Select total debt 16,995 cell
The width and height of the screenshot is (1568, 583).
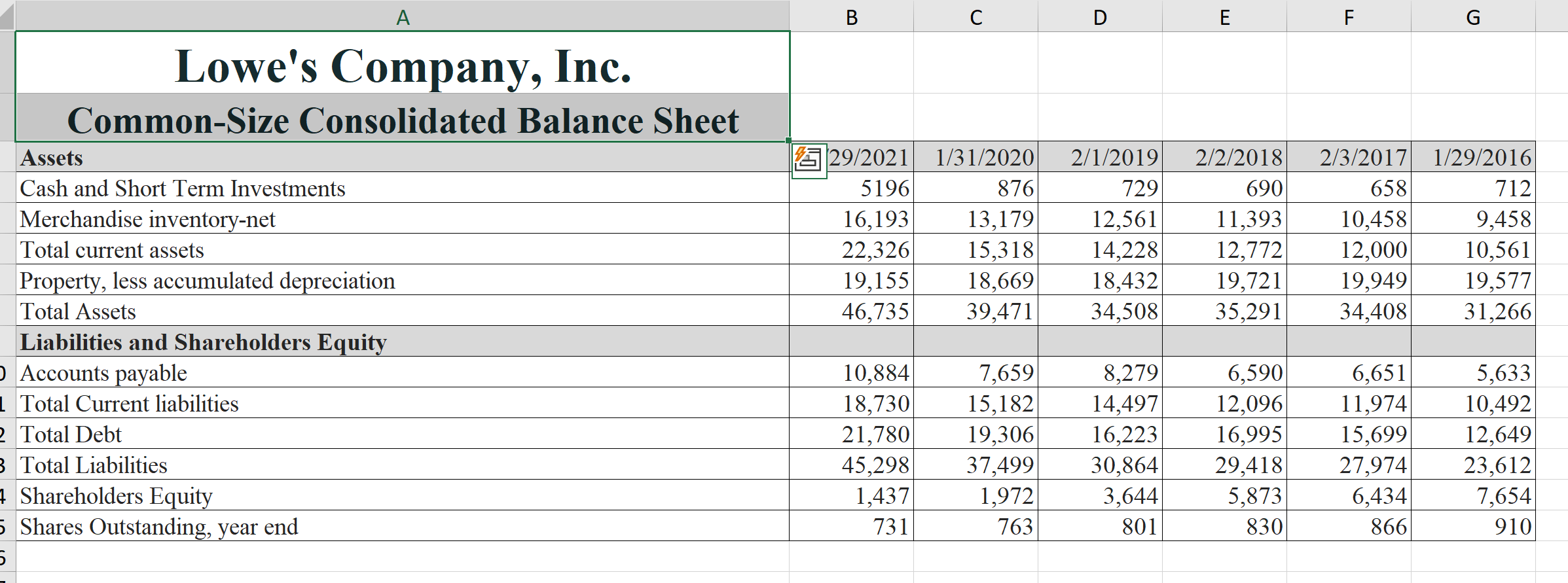point(1225,434)
